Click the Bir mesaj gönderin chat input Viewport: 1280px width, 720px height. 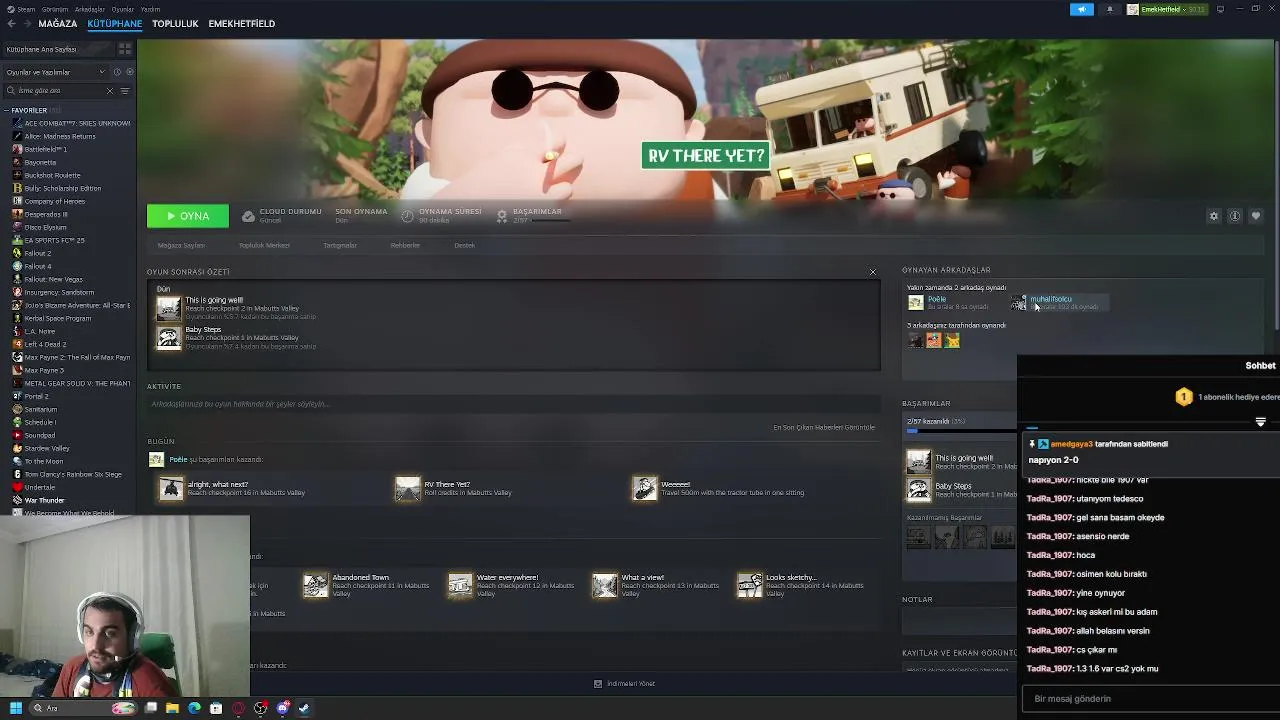(1150, 699)
